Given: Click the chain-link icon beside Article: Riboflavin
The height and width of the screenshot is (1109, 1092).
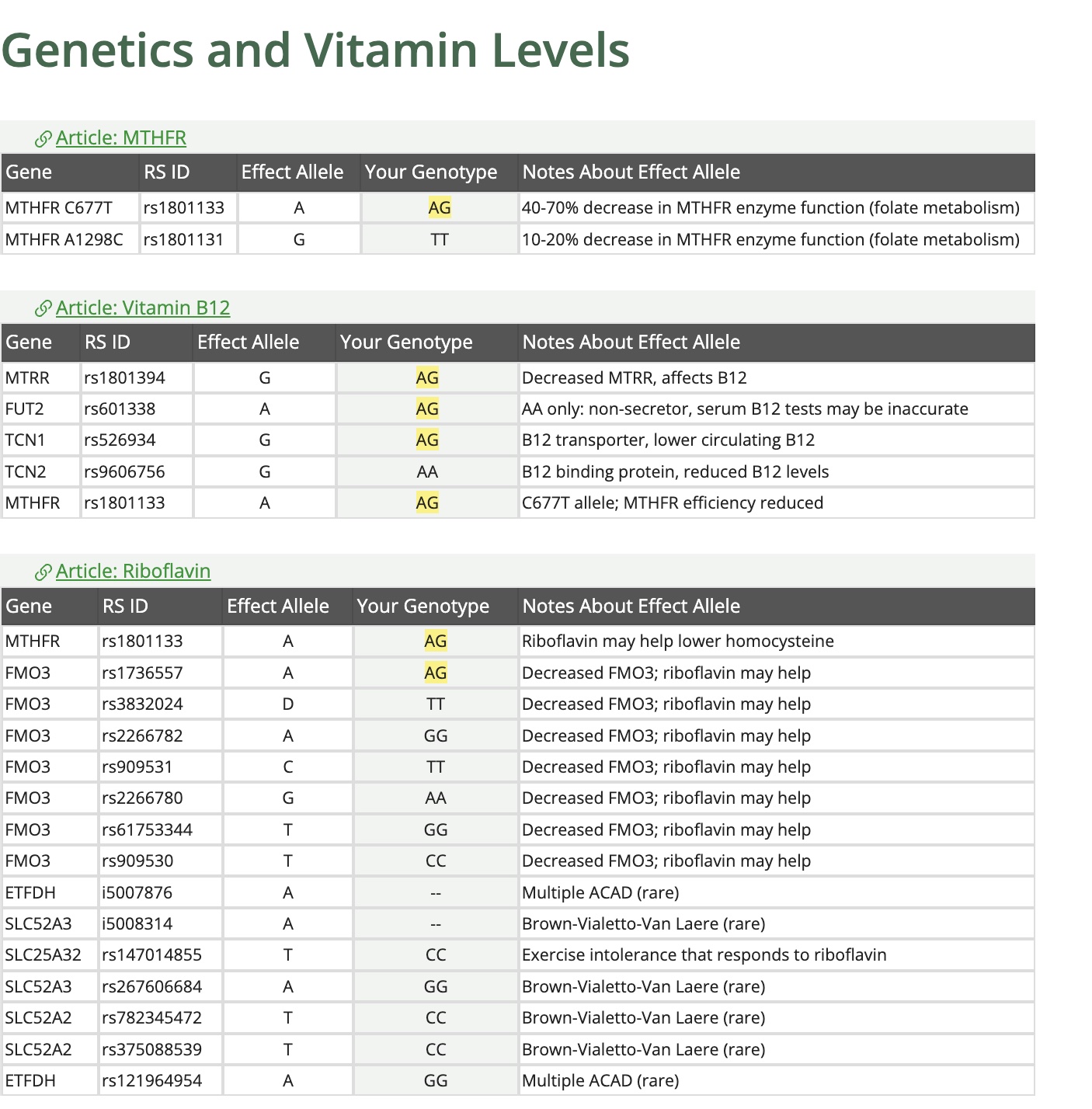Looking at the screenshot, I should pos(43,572).
